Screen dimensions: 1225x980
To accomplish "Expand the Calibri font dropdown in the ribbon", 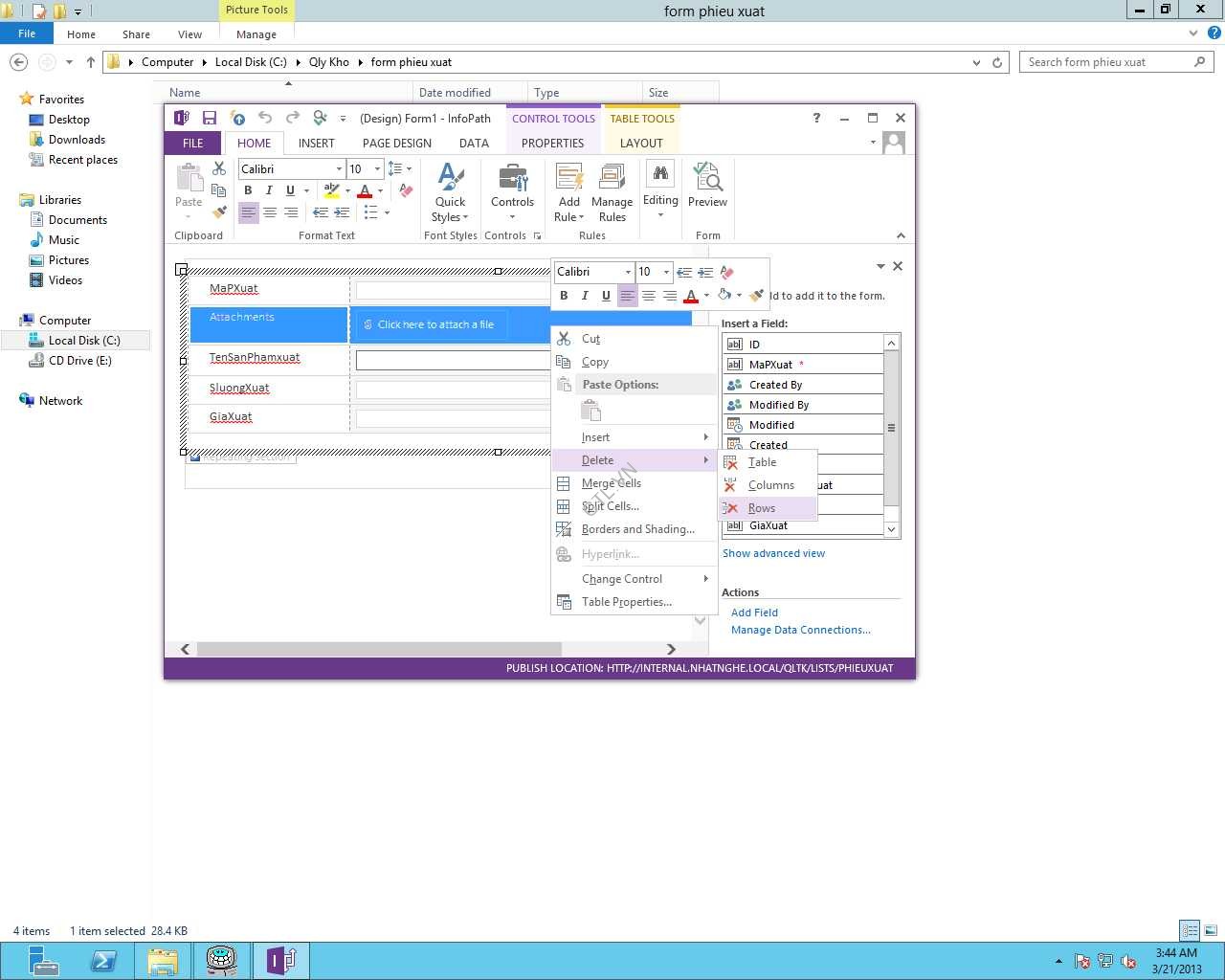I will (x=339, y=169).
